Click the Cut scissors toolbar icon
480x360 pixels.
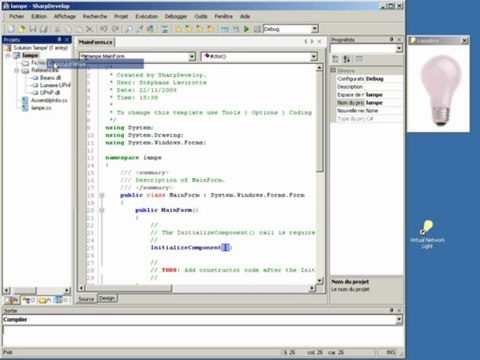pyautogui.click(x=57, y=29)
